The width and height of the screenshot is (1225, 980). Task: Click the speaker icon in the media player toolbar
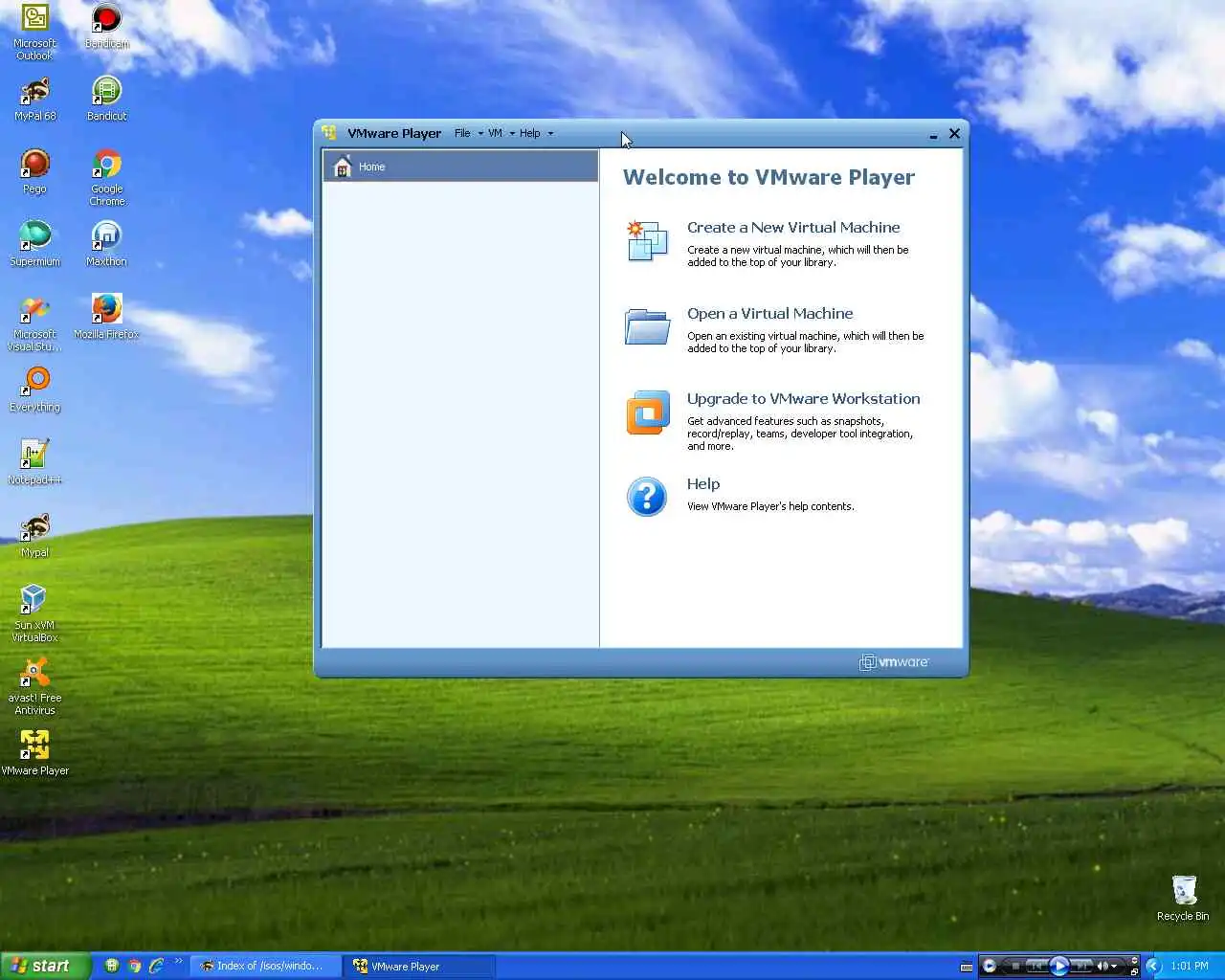[x=1102, y=966]
